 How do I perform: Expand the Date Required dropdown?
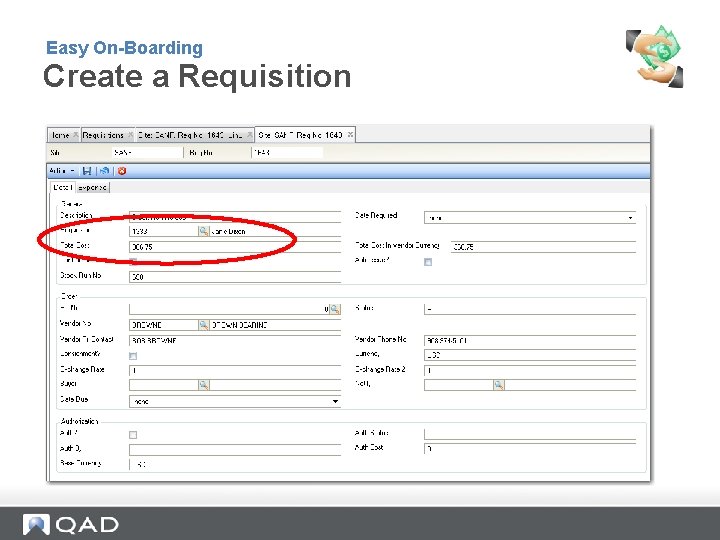pos(630,218)
